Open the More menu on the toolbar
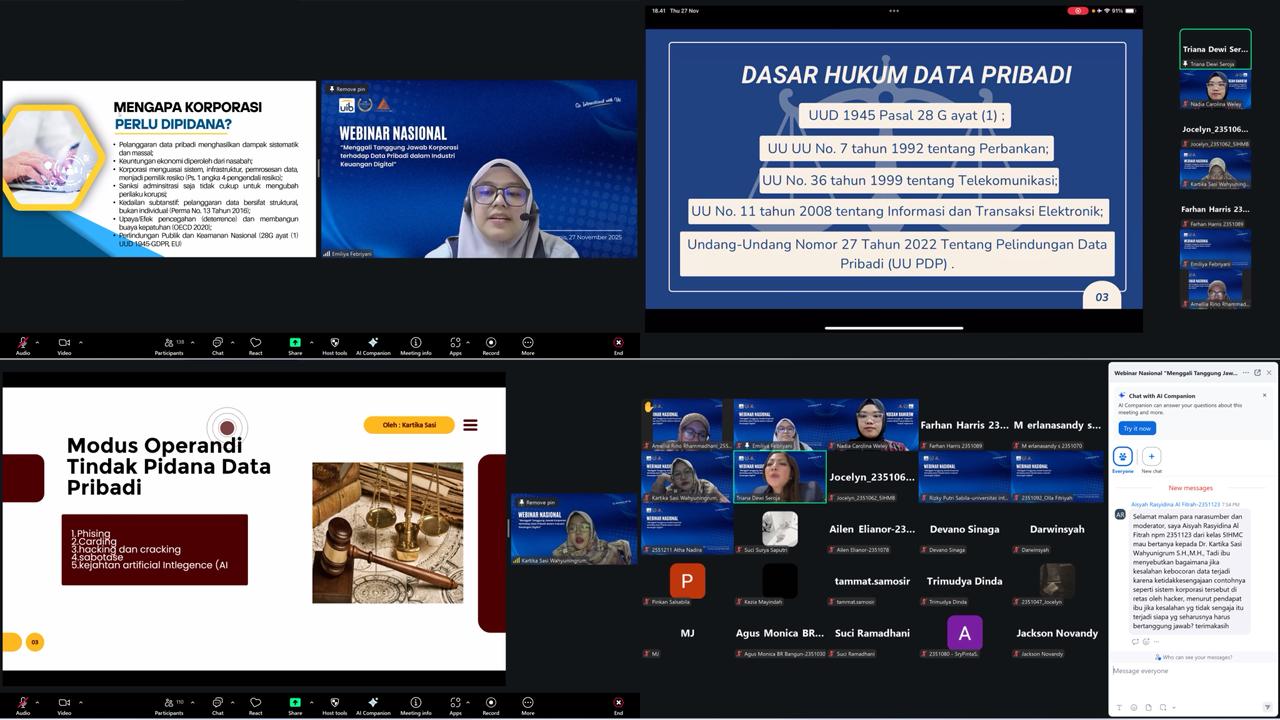This screenshot has height=720, width=1280. pyautogui.click(x=528, y=703)
